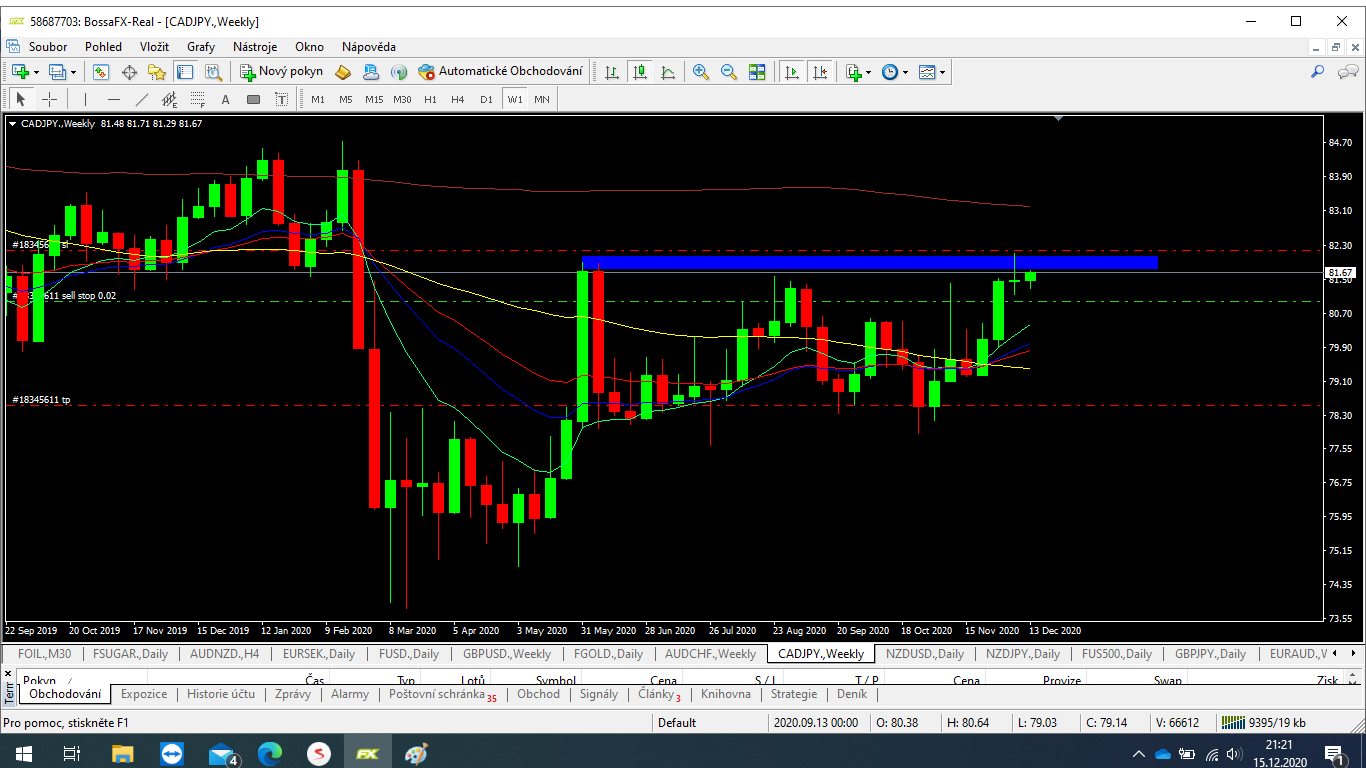
Task: Open the Historie účtu terminal tab
Action: click(221, 694)
